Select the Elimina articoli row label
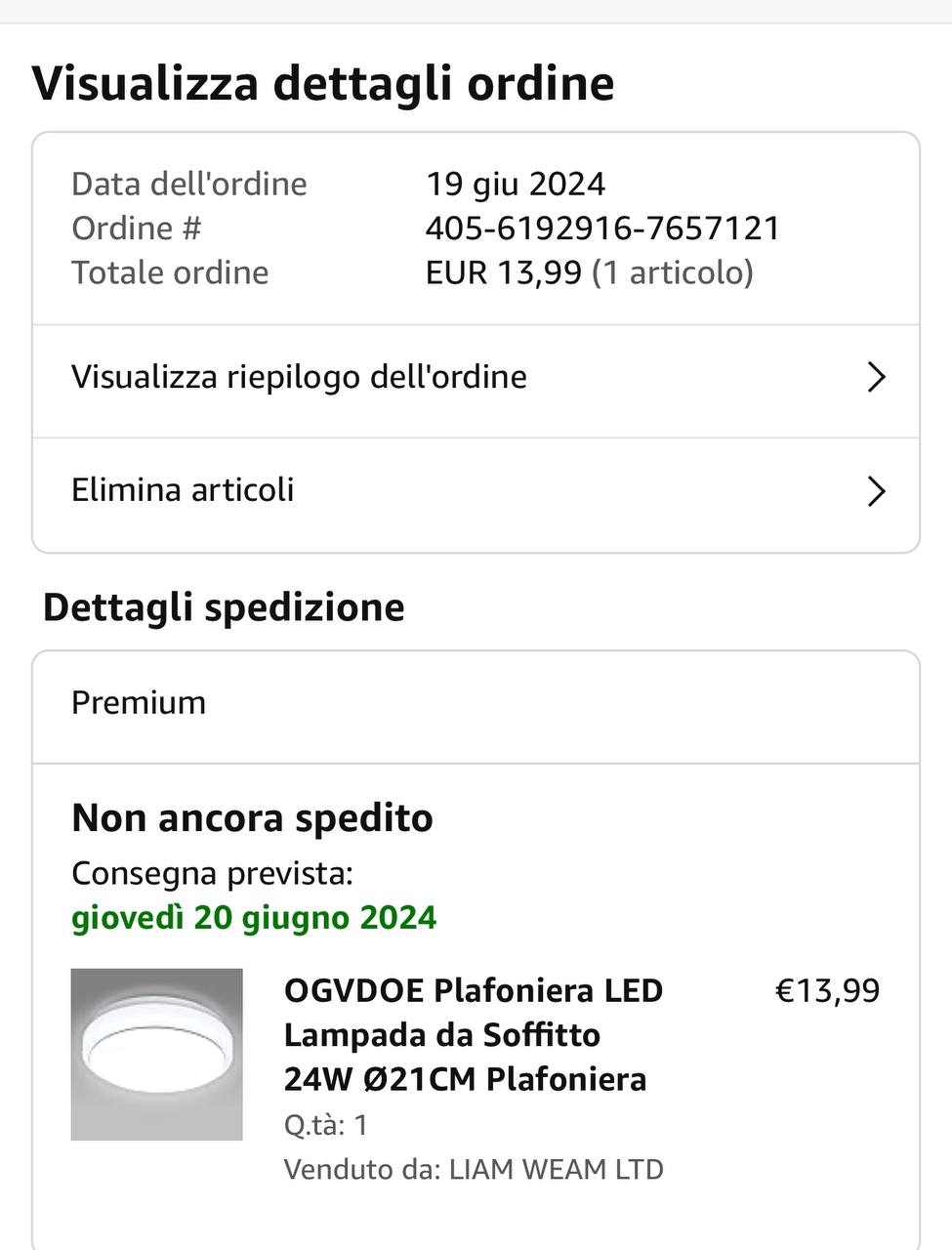This screenshot has width=952, height=1250. 183,489
